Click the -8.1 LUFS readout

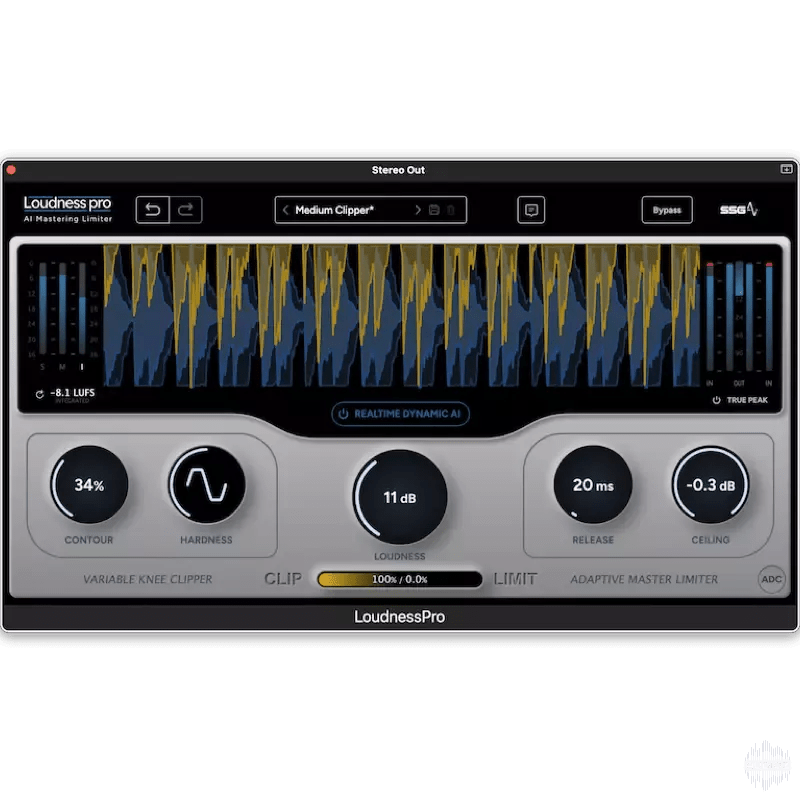(72, 393)
